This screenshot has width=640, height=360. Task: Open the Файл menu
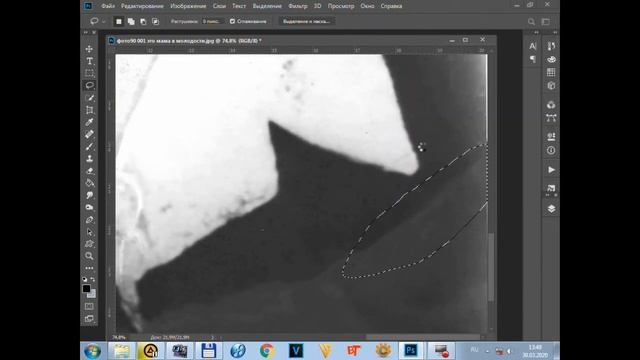pyautogui.click(x=108, y=6)
